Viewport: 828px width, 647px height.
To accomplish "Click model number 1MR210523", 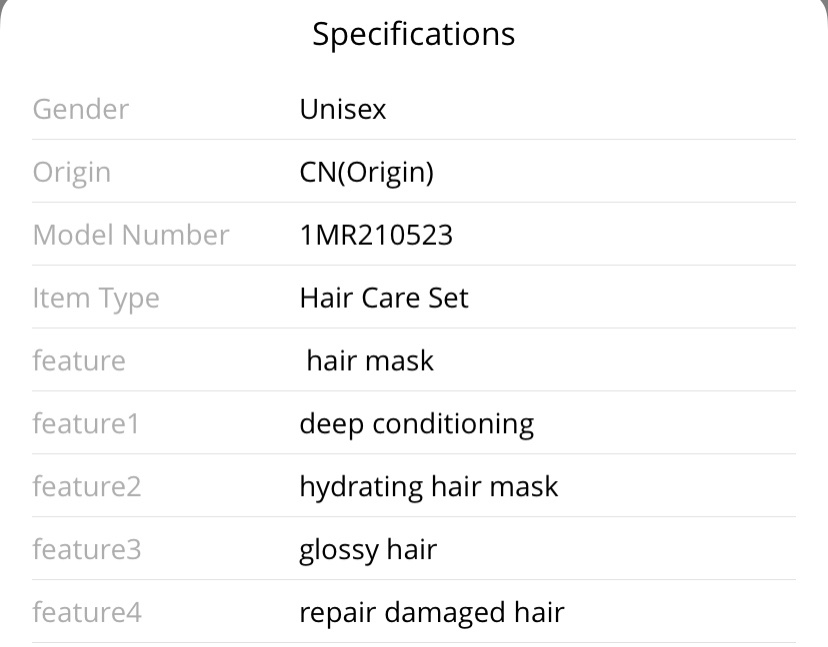I will pyautogui.click(x=376, y=235).
